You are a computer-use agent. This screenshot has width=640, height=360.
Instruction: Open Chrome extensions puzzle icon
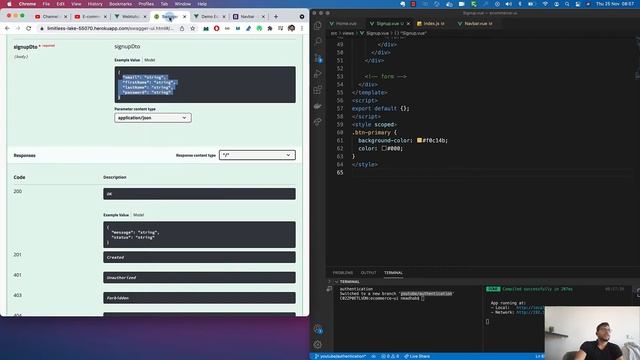(270, 28)
